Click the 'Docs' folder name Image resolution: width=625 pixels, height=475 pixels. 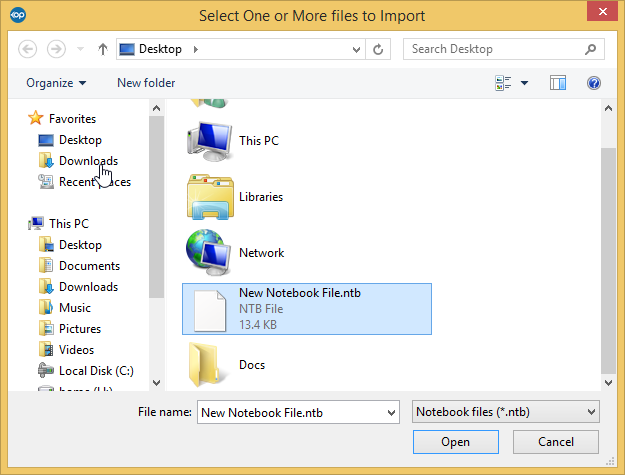[252, 365]
